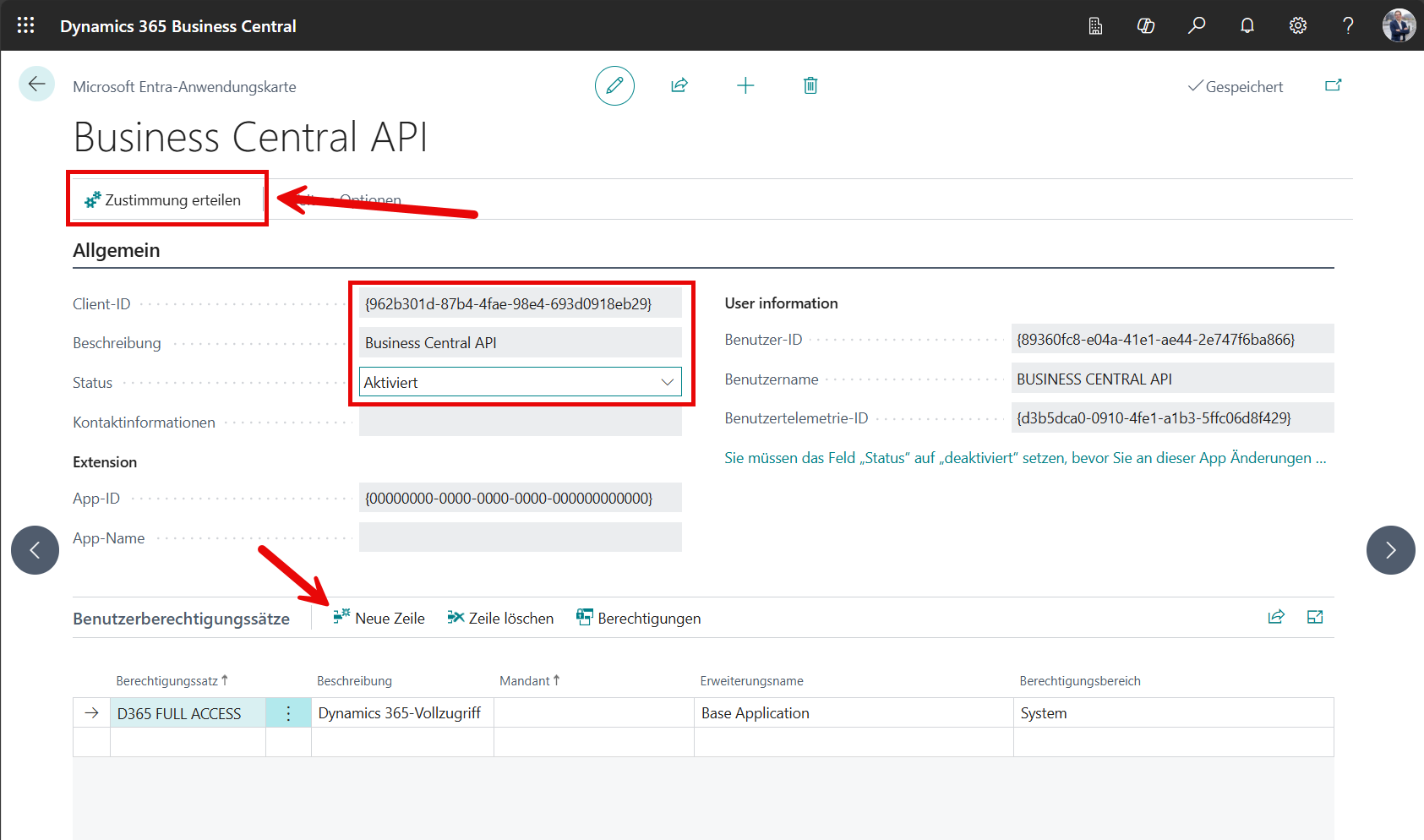Click the Benutzername field
The height and width of the screenshot is (840, 1424).
coord(1173,379)
